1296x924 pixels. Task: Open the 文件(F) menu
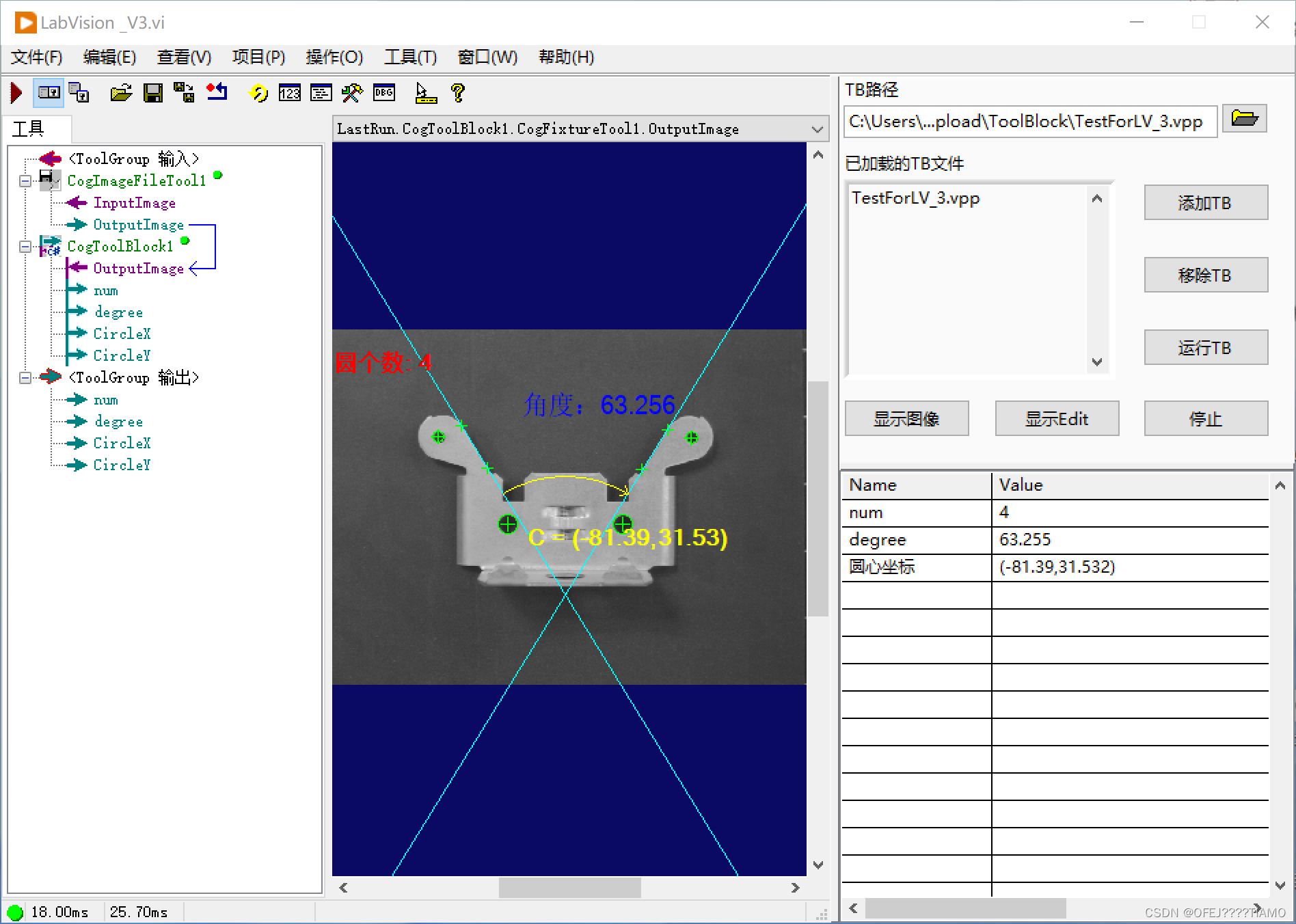coord(34,57)
